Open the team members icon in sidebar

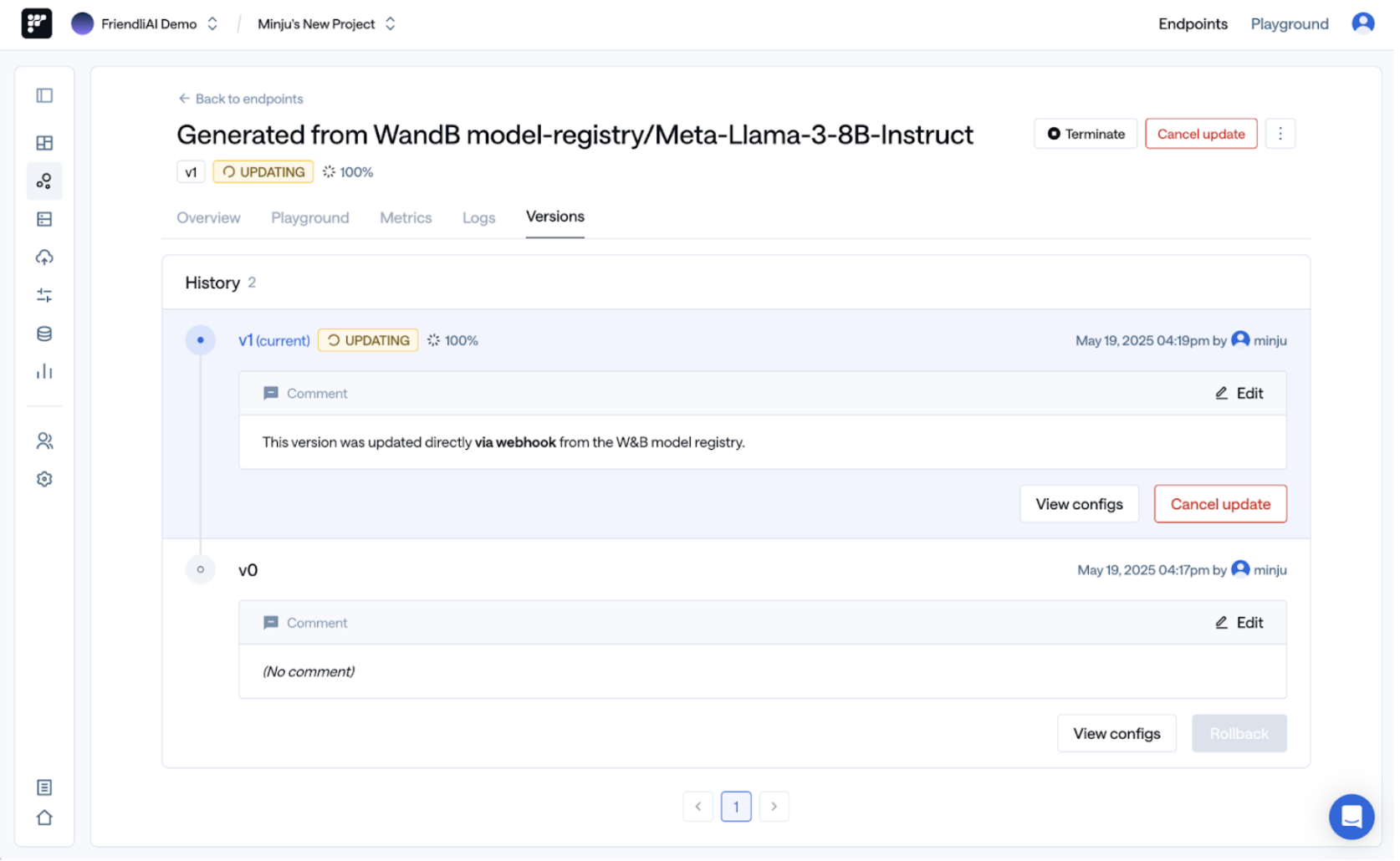(x=43, y=441)
